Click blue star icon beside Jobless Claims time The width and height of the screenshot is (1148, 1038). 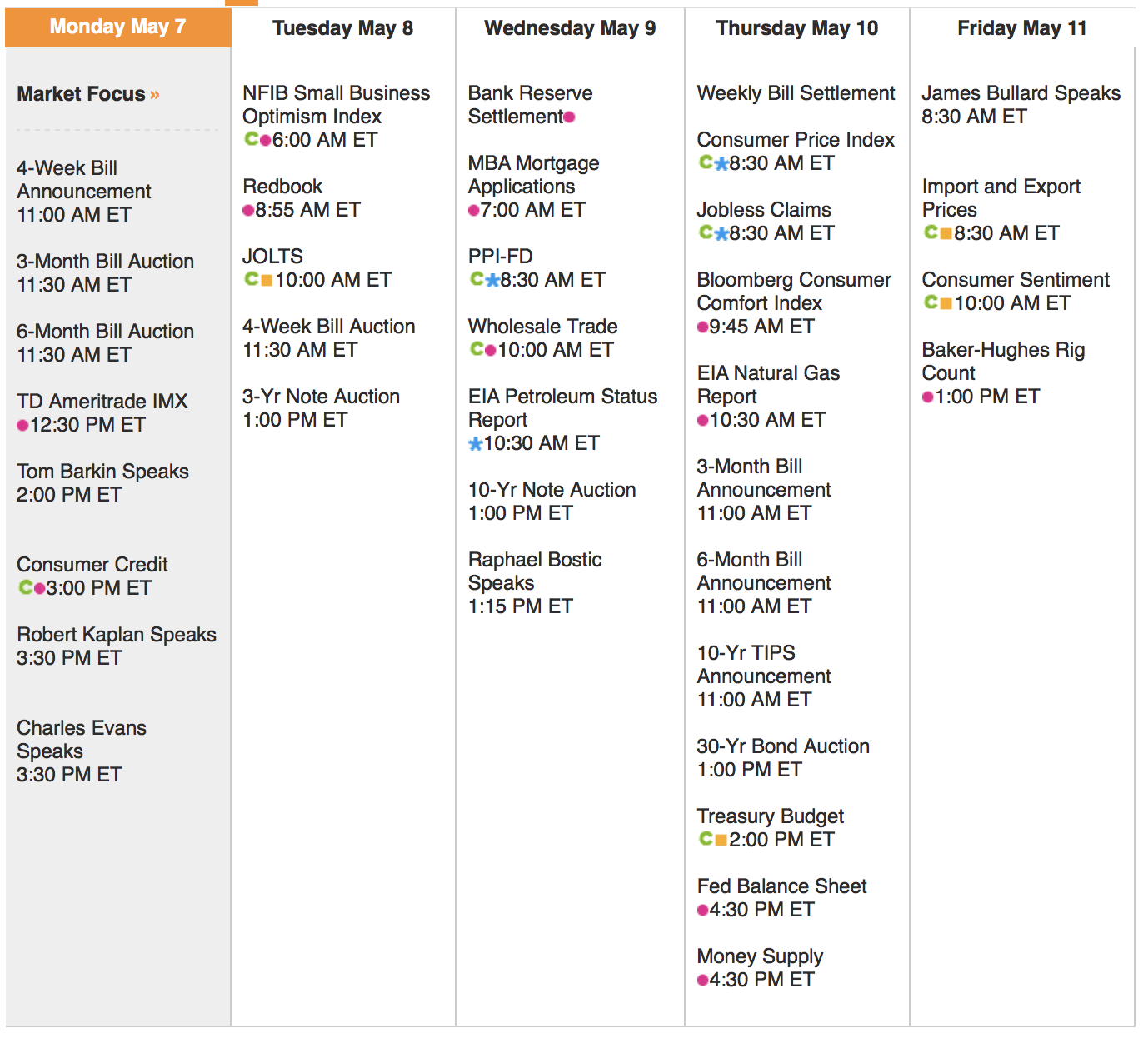[x=722, y=233]
